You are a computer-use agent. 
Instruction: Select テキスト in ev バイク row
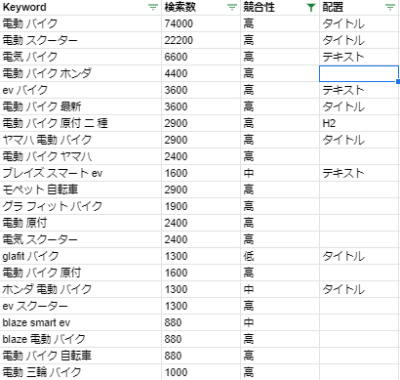point(359,90)
